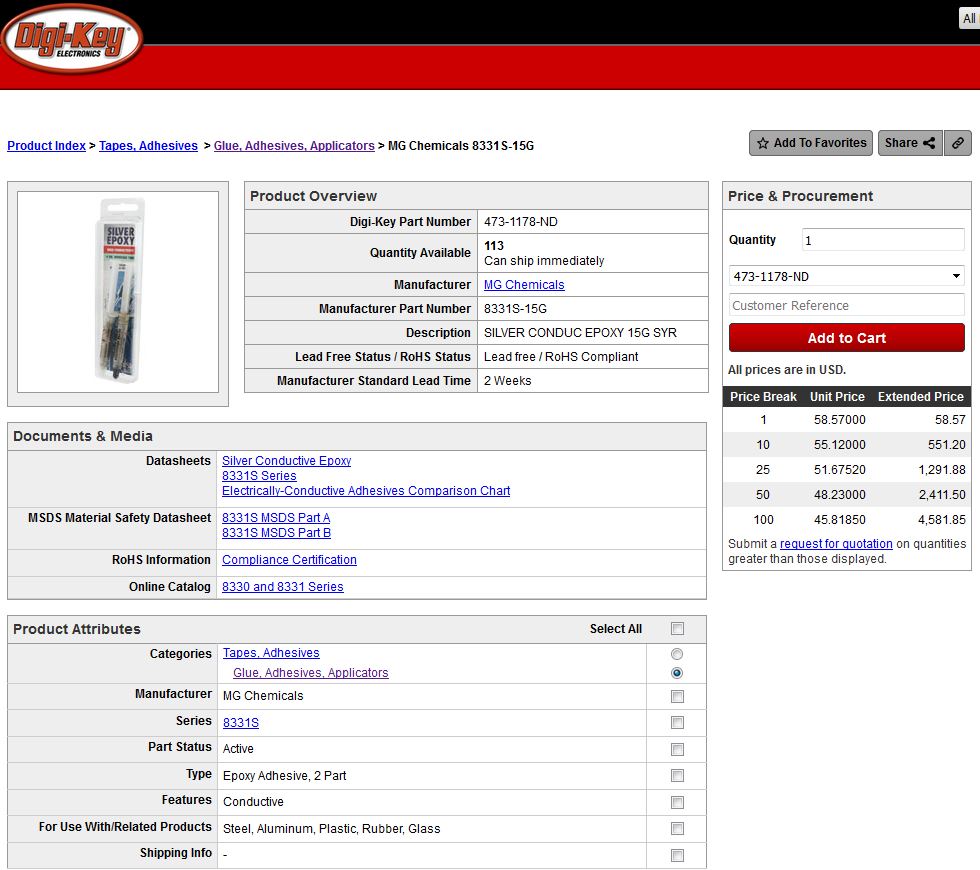Check the For Use With/Related Products checkbox
Viewport: 980px width, 870px height.
pyautogui.click(x=677, y=829)
